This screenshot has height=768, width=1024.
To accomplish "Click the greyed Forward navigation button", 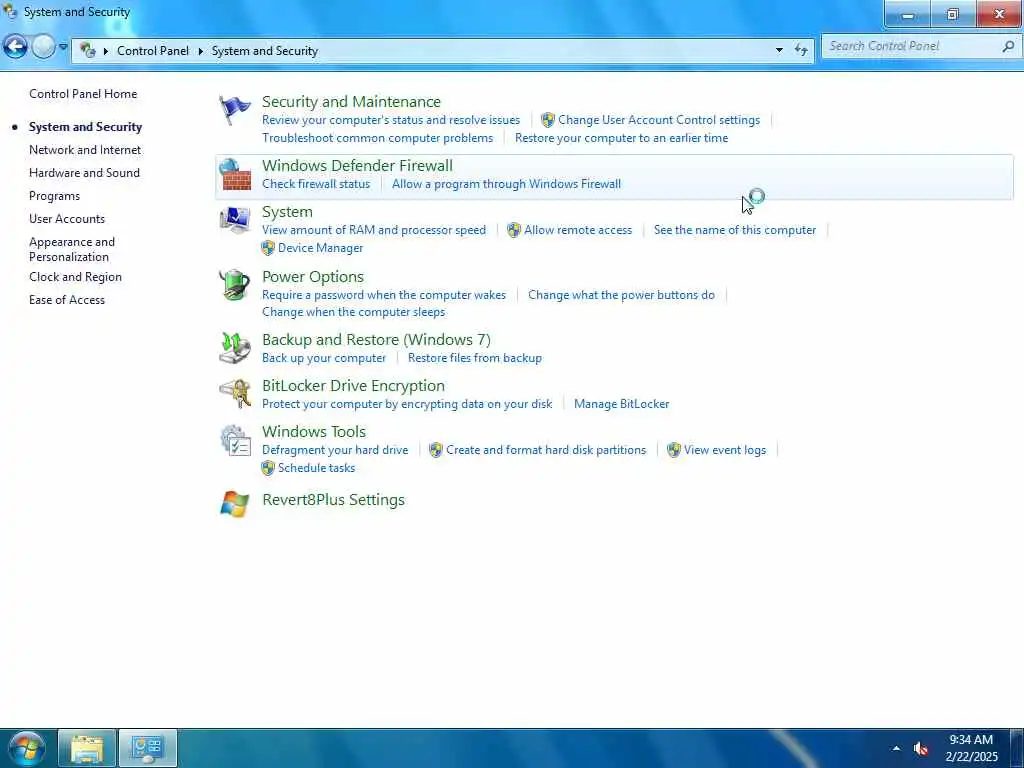I will (x=43, y=47).
